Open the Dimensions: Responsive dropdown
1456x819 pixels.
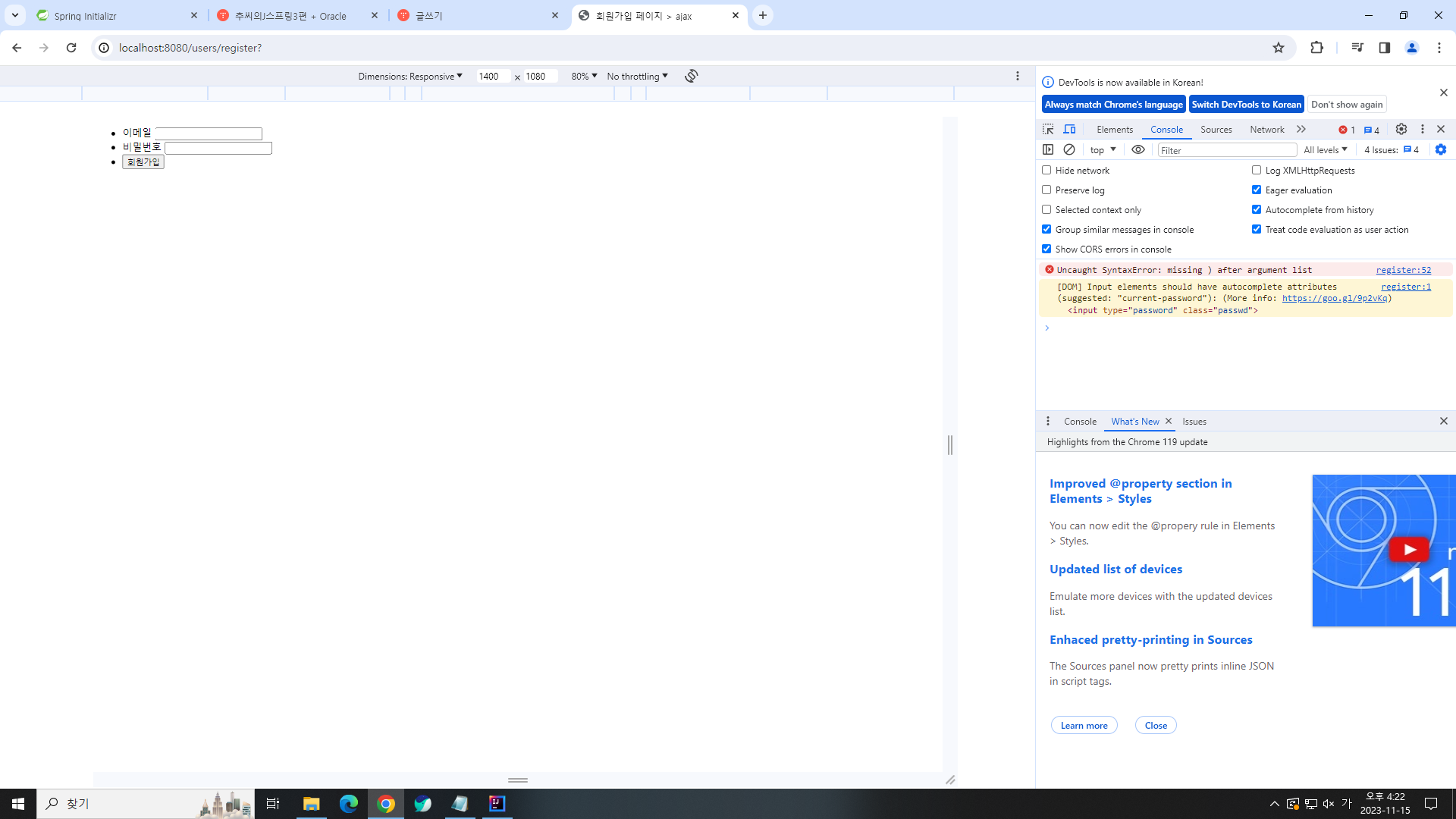tap(410, 77)
